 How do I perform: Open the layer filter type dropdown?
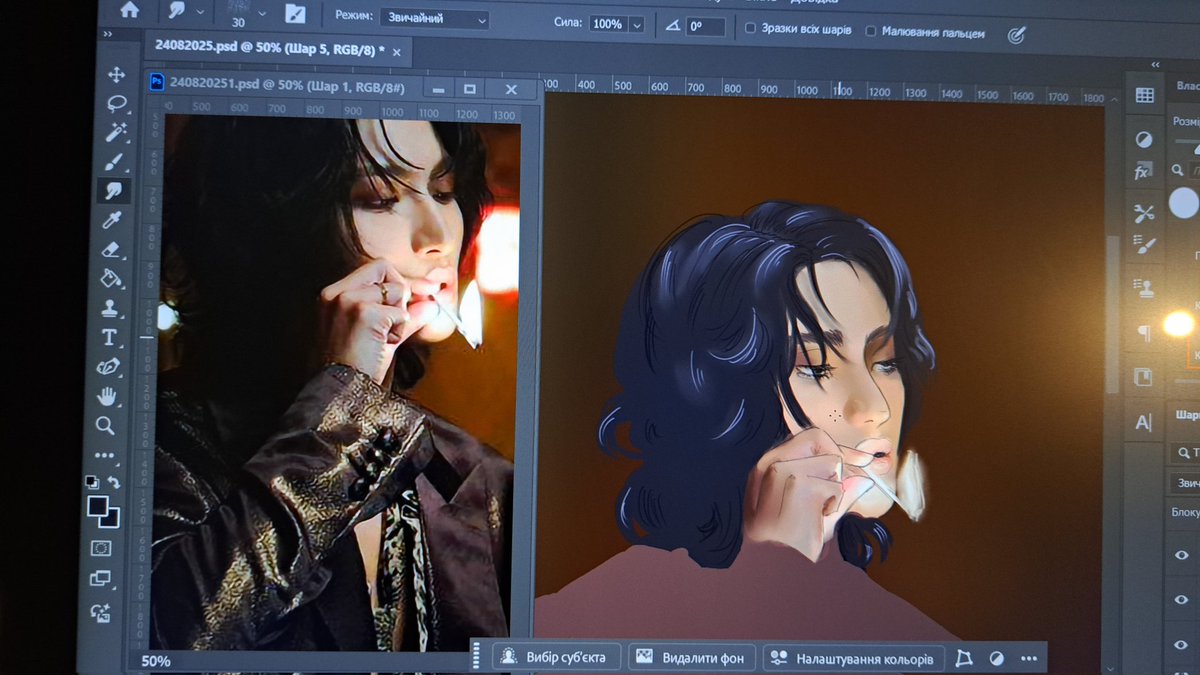pyautogui.click(x=1185, y=452)
